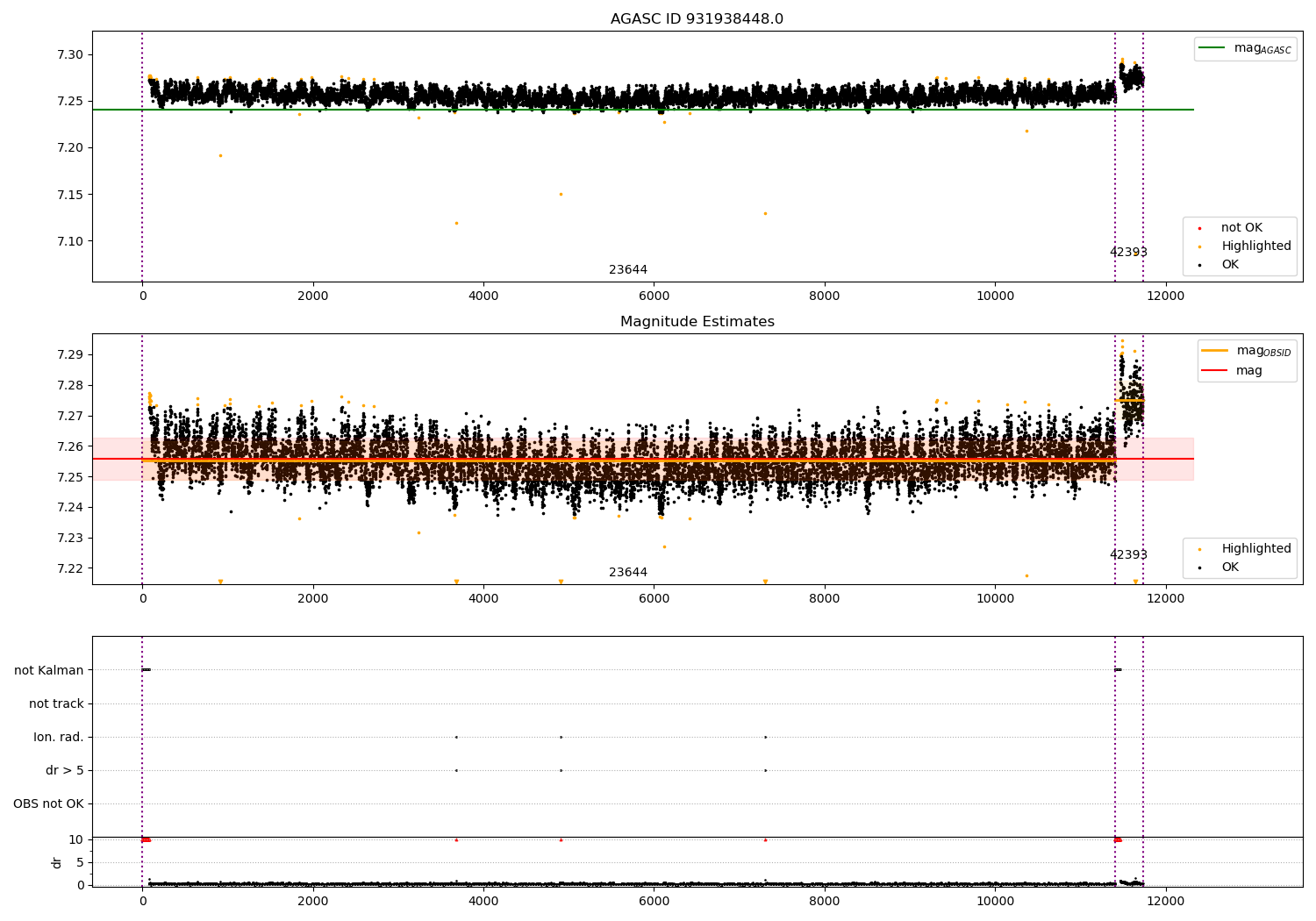
Task: Click the 7.28 y-axis tick in Magnitude Estimates
Action: pyautogui.click(x=70, y=386)
